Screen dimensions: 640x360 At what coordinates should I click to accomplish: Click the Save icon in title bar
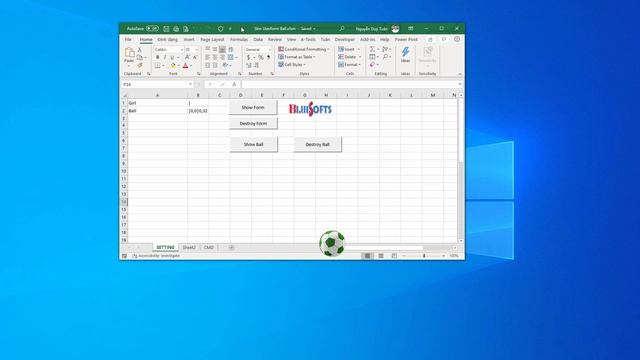click(166, 29)
